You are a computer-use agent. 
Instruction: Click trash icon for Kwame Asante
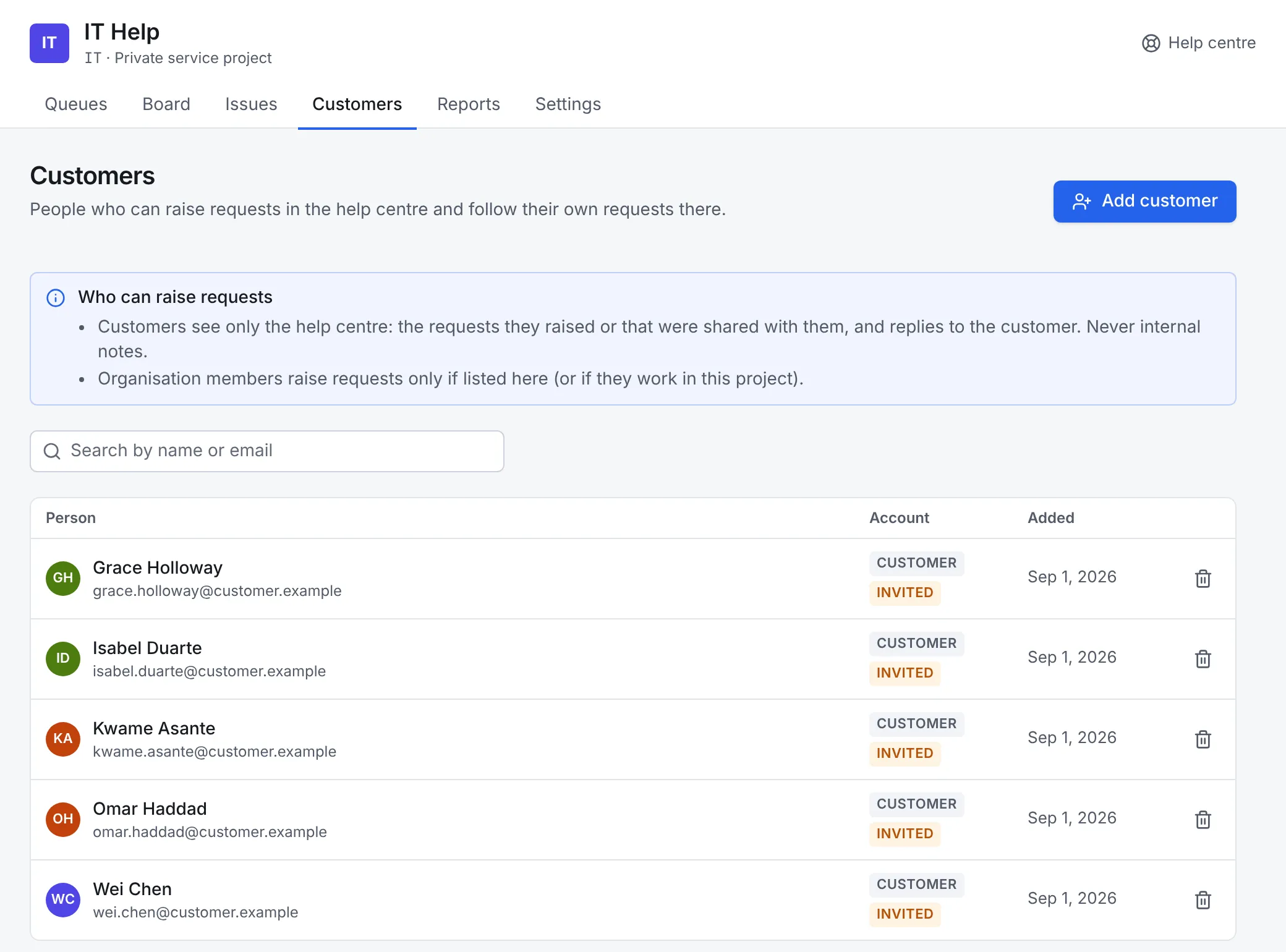(x=1203, y=739)
